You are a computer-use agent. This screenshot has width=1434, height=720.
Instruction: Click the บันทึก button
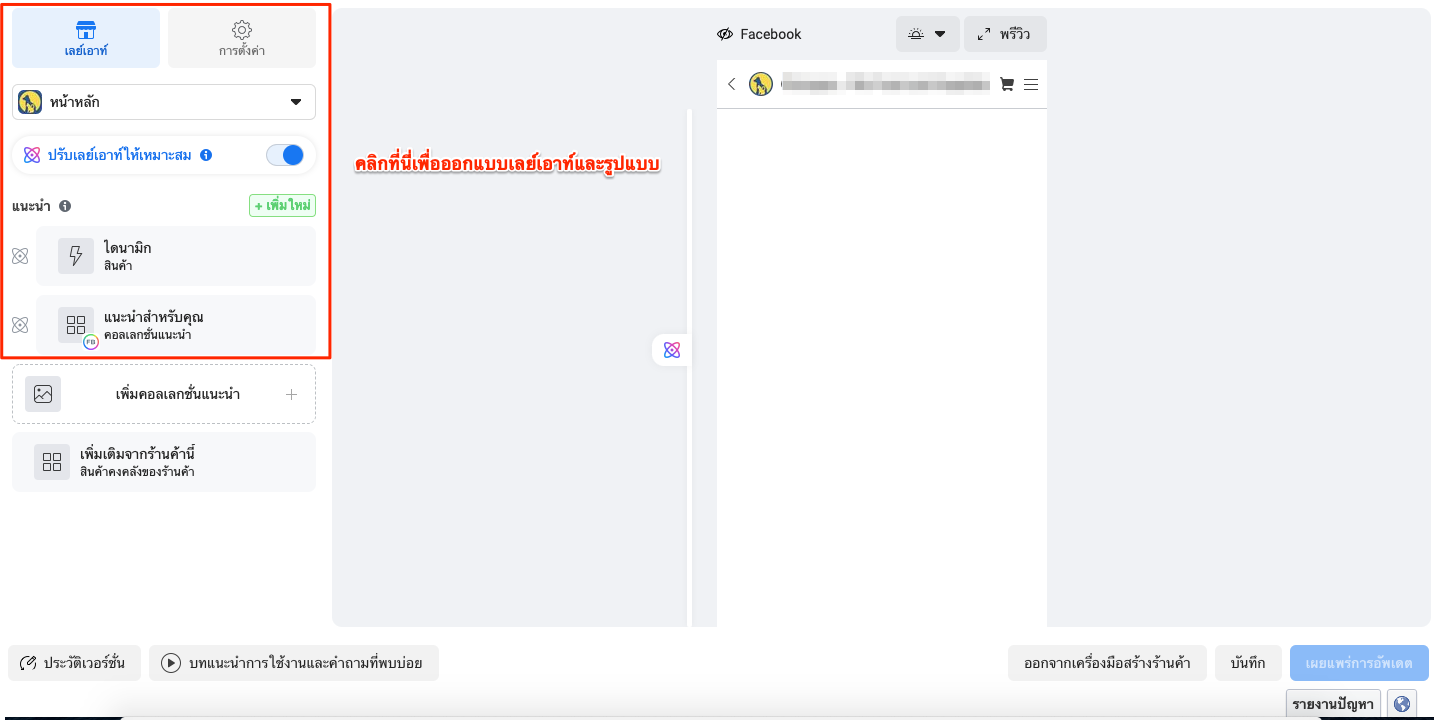point(1249,663)
